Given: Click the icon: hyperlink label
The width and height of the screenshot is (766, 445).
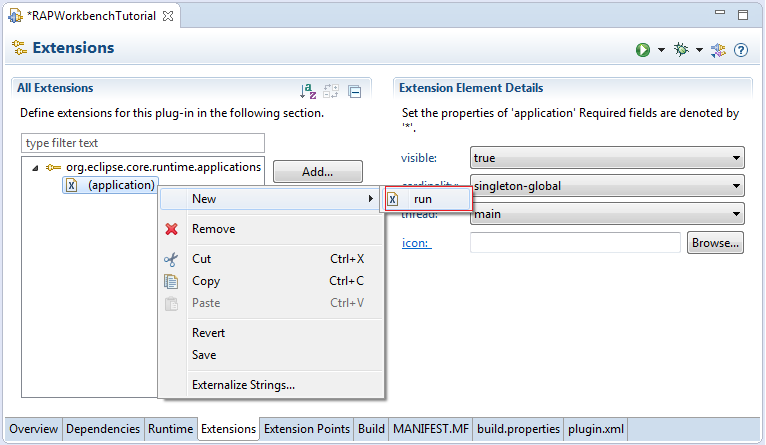Looking at the screenshot, I should (416, 243).
